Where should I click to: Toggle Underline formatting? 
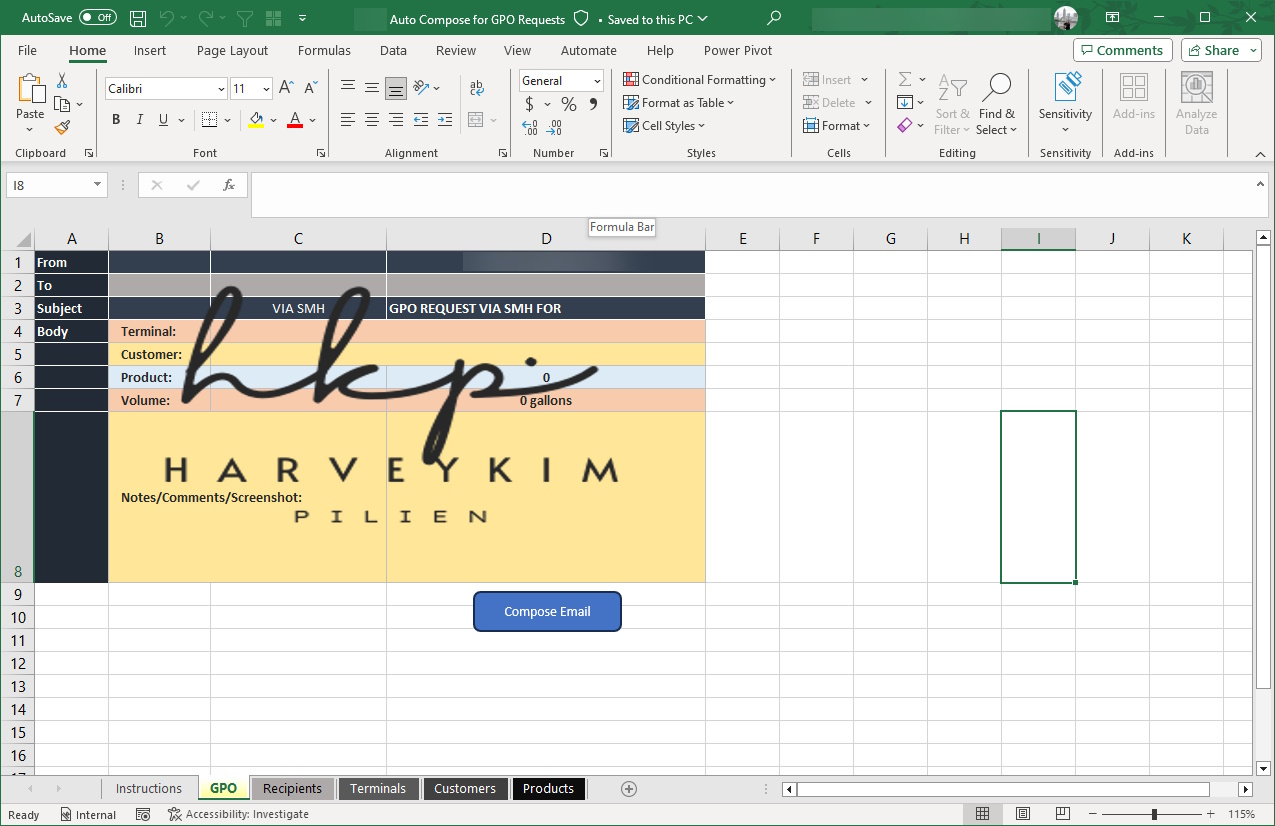pos(164,120)
